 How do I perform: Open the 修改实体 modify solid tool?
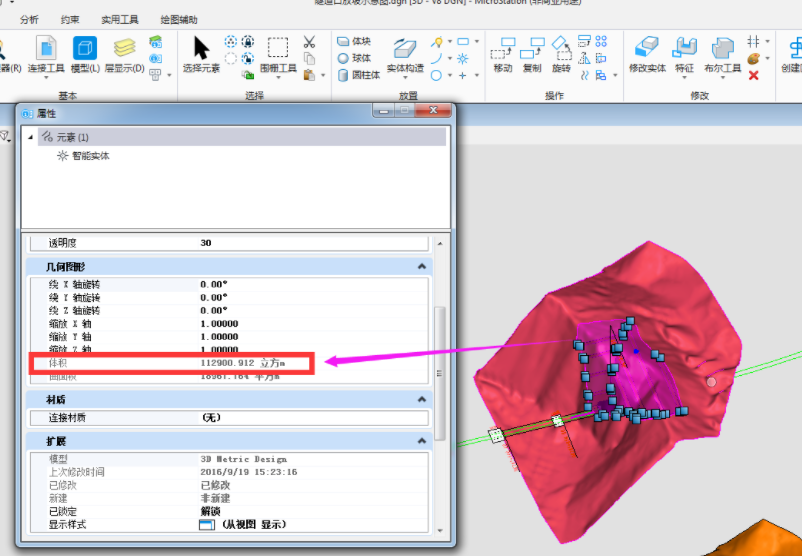pyautogui.click(x=648, y=55)
